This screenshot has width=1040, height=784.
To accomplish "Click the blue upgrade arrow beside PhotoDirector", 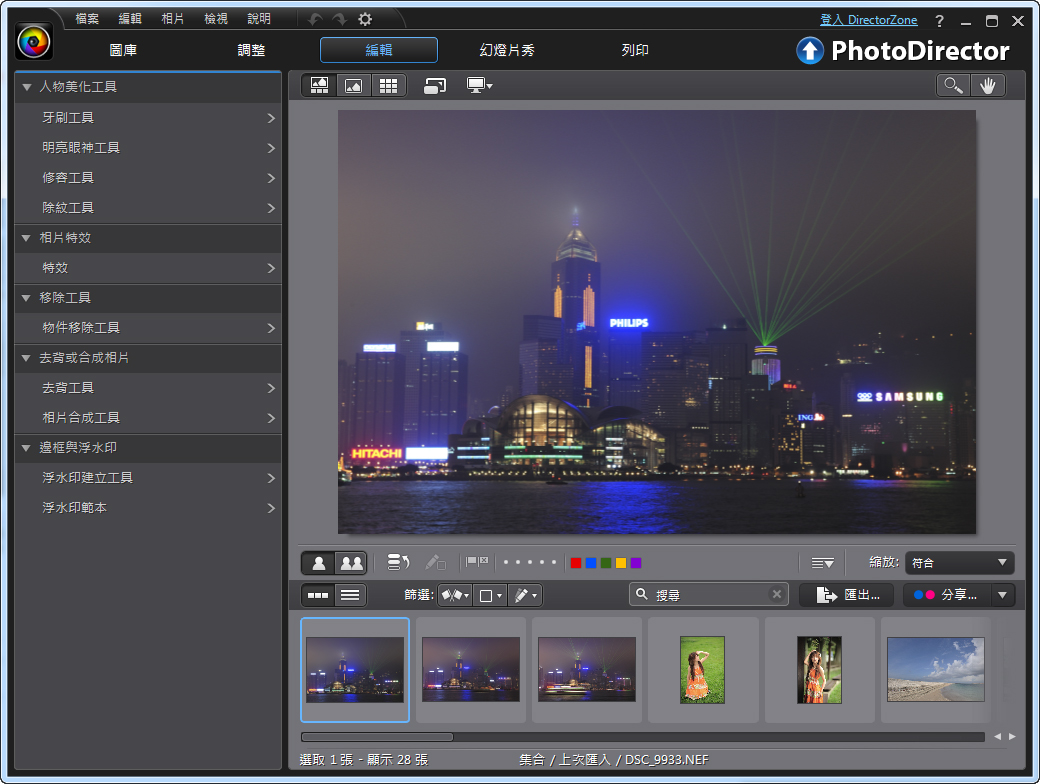I will pyautogui.click(x=809, y=50).
